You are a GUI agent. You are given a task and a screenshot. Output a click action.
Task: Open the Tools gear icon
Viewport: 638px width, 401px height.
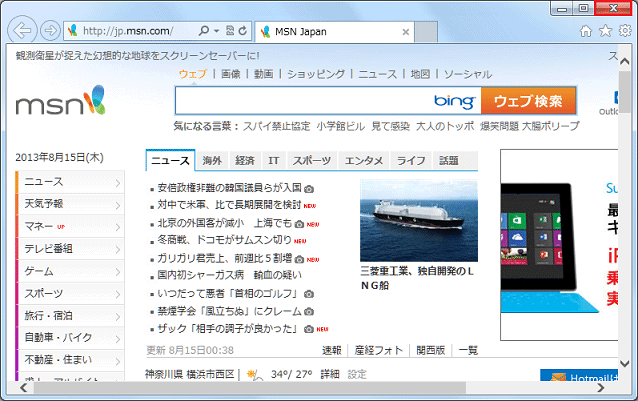point(625,31)
